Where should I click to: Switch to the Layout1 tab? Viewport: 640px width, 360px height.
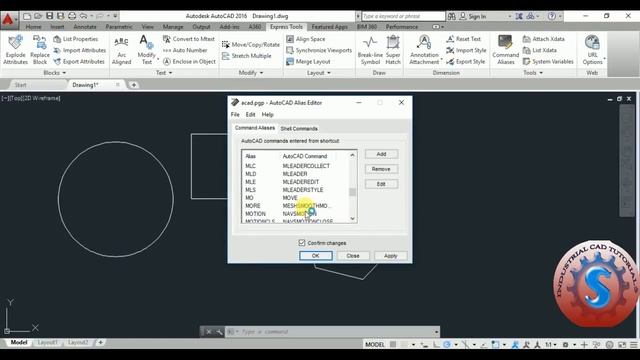click(x=47, y=342)
